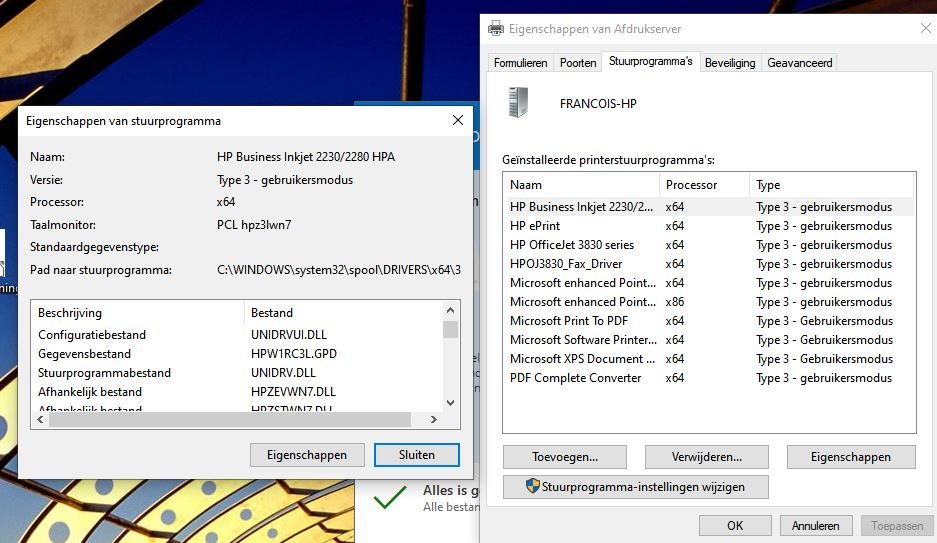The image size is (937, 543).
Task: Click the FRANCOIS-HP server computer icon
Action: pos(518,102)
